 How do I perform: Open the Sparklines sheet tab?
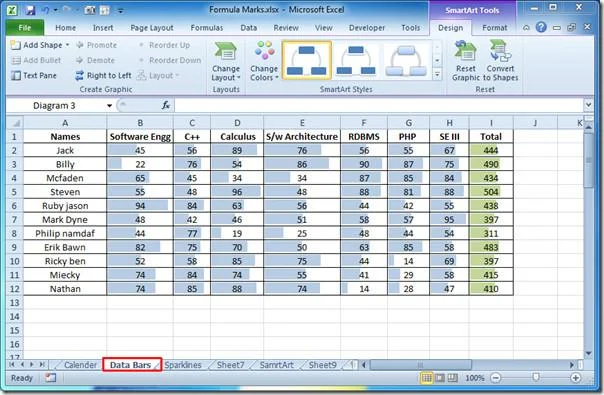pos(183,365)
